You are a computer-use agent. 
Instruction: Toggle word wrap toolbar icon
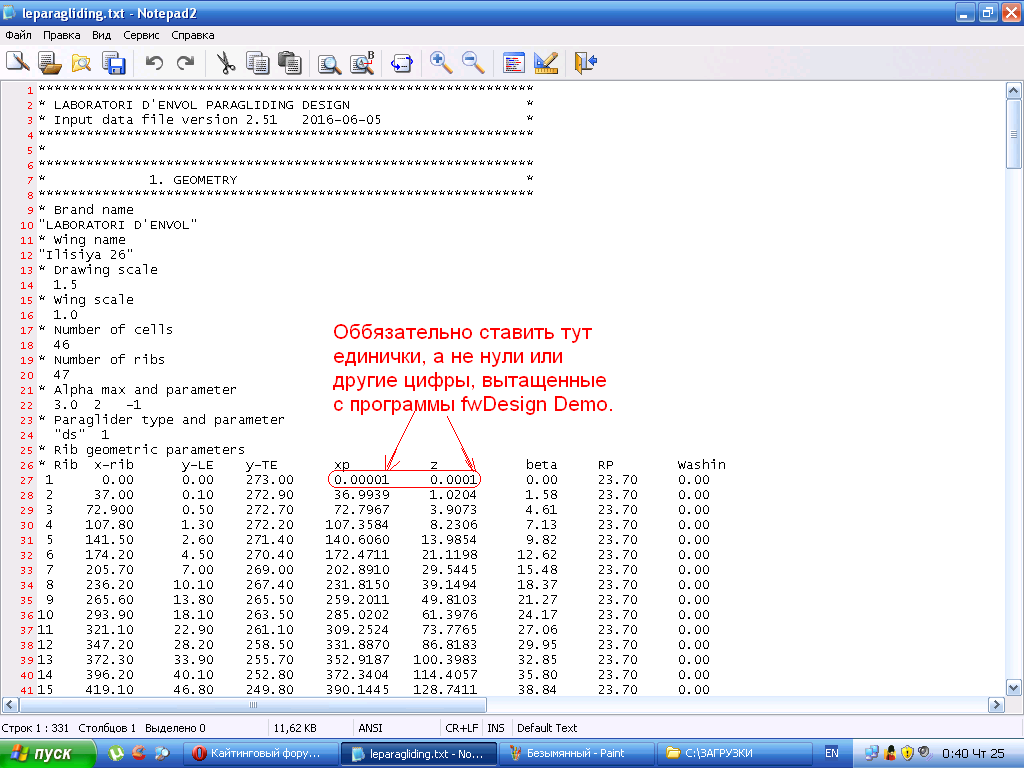(x=402, y=63)
